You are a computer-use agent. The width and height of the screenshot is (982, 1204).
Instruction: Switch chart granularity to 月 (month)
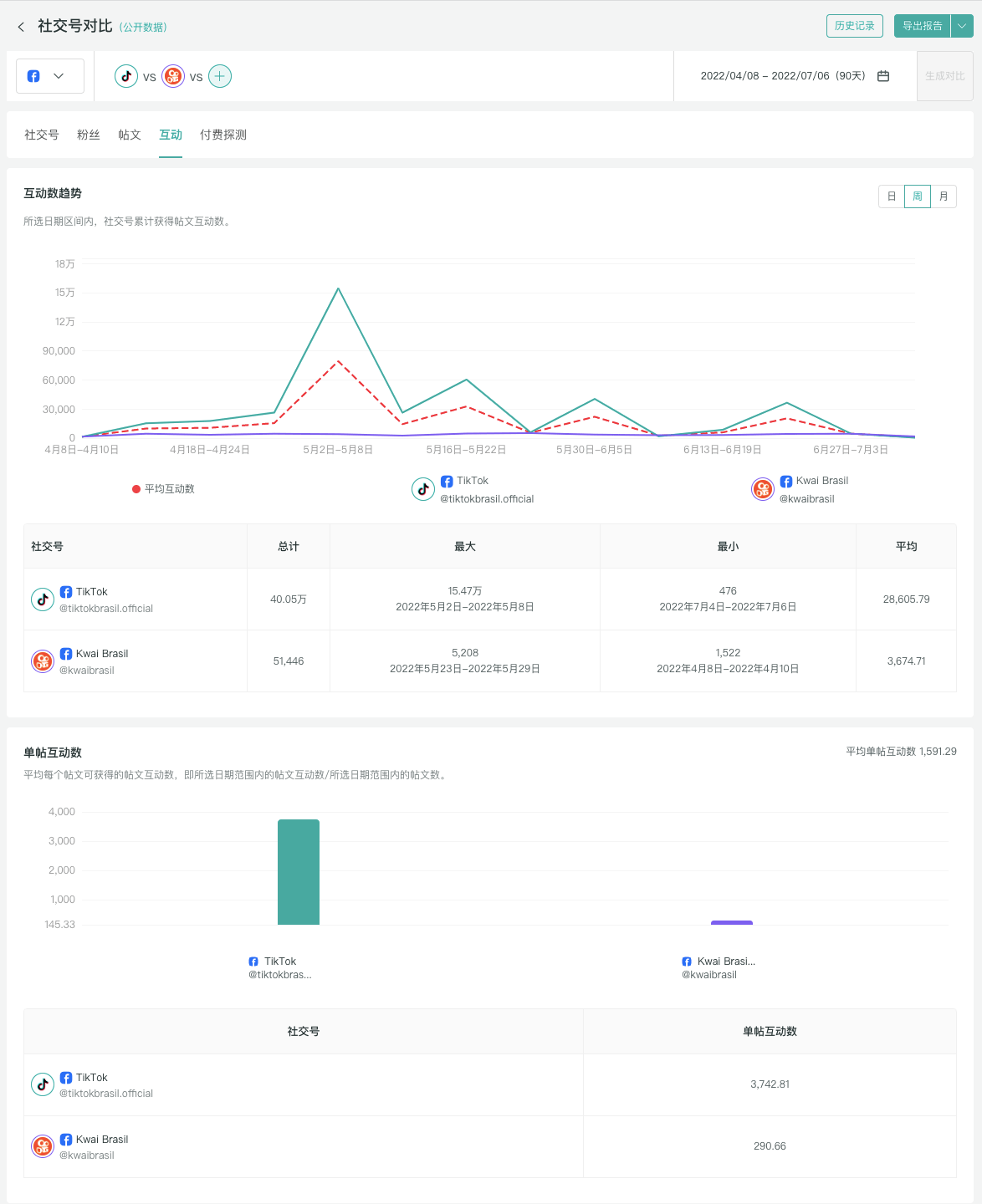(944, 196)
